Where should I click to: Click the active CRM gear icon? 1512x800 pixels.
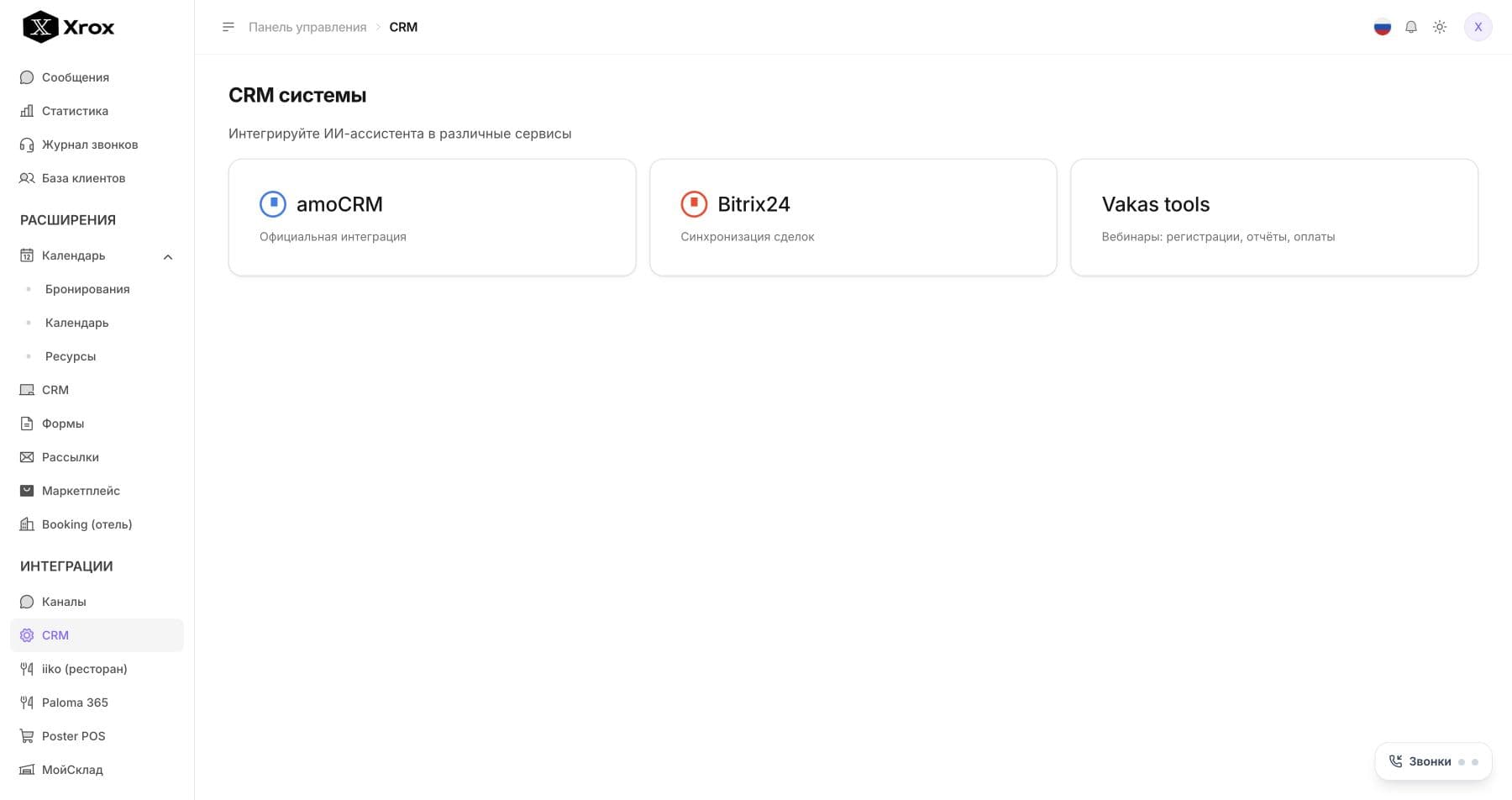(27, 635)
